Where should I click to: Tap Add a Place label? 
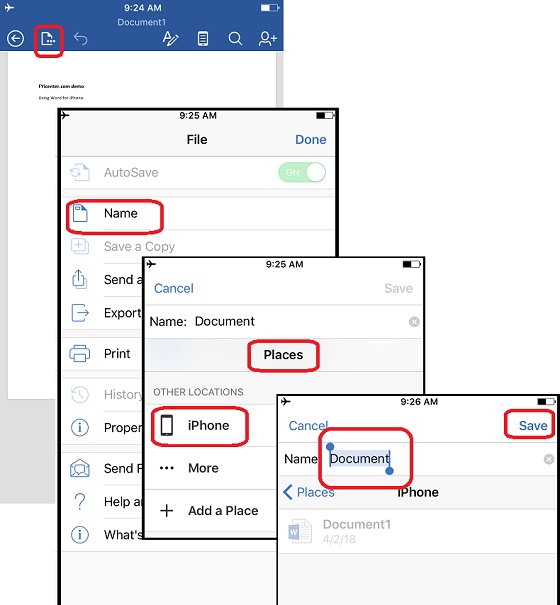coord(223,511)
